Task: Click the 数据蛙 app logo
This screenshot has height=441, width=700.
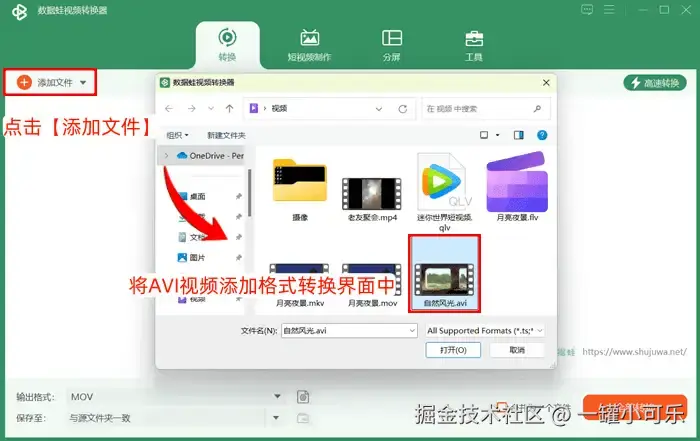Action: (19, 11)
